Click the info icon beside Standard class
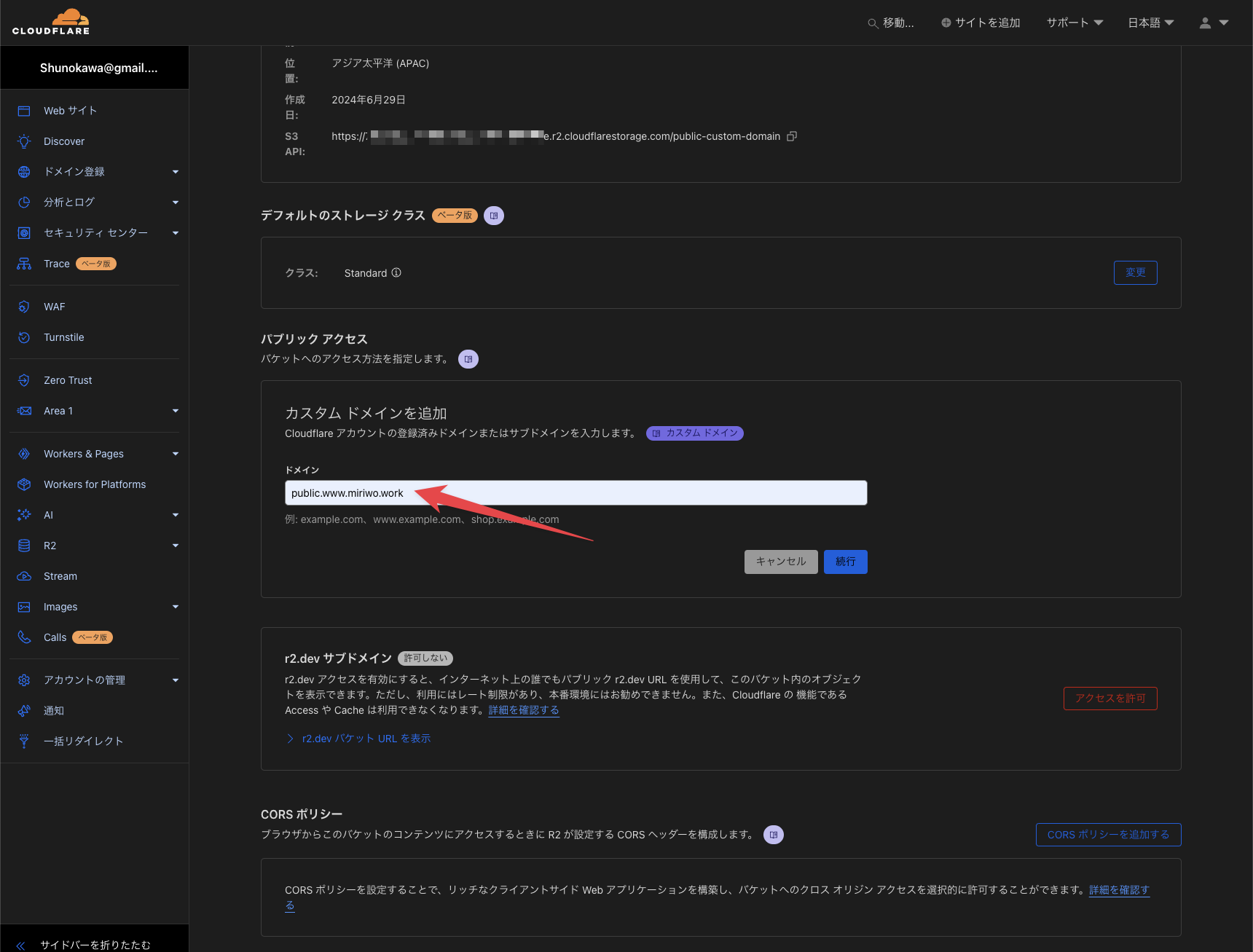Screen dimensions: 1253x952 click(396, 272)
